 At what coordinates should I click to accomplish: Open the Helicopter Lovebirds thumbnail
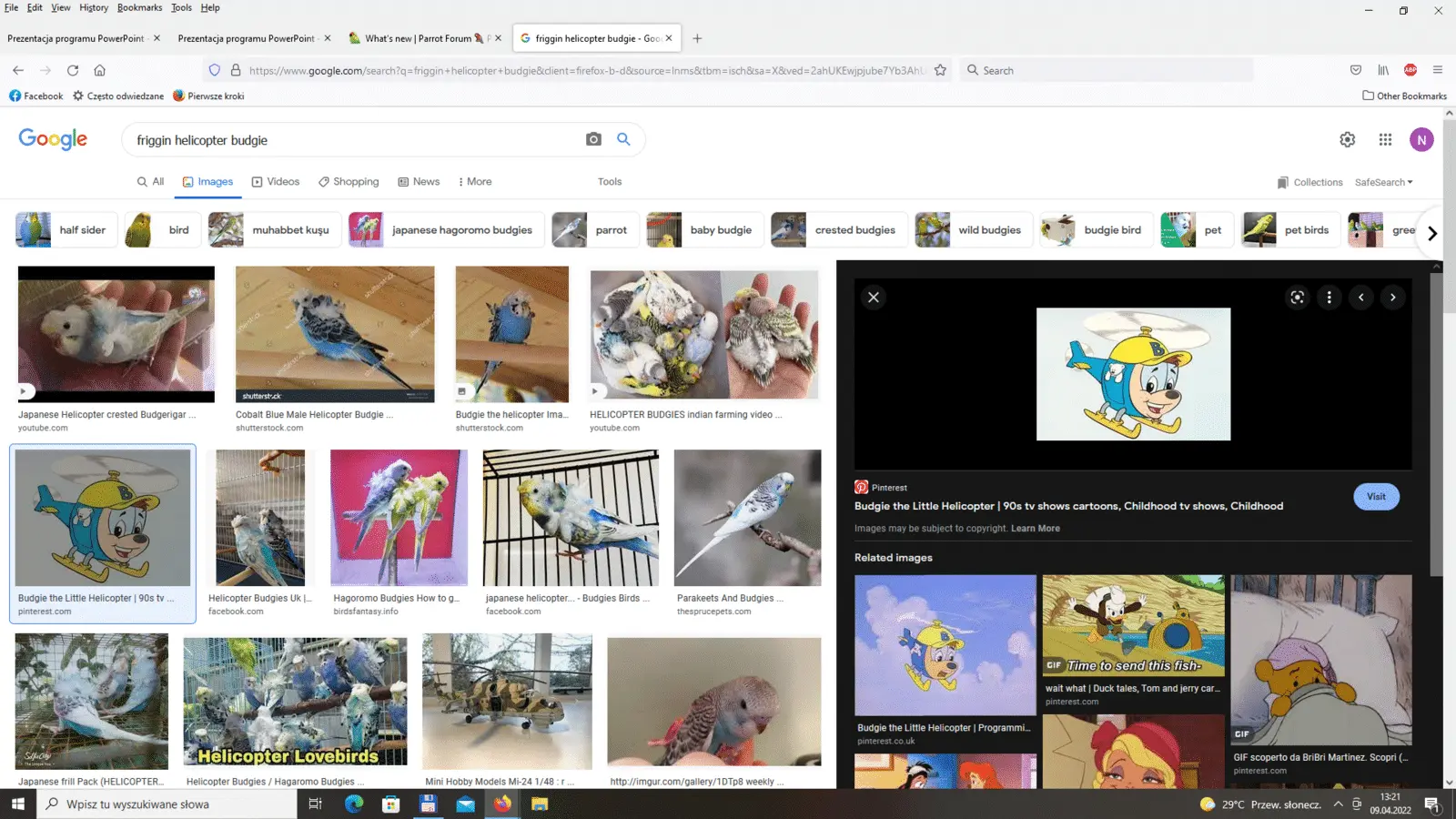click(295, 701)
